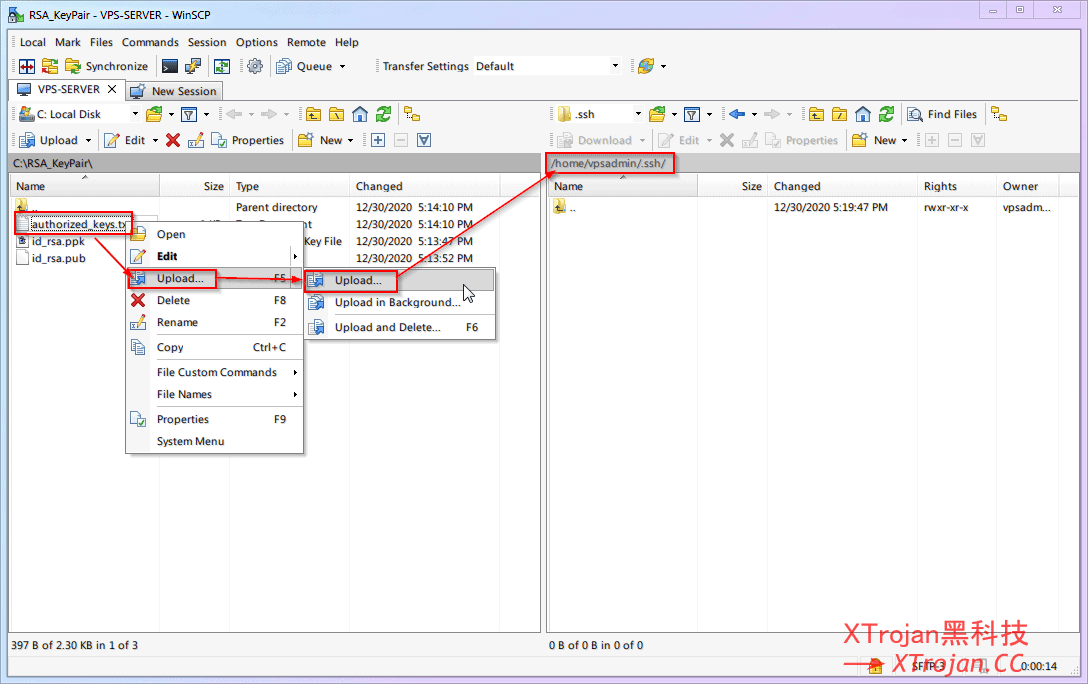Image resolution: width=1088 pixels, height=684 pixels.
Task: Close the VPS-SERVER session tab
Action: 112,89
